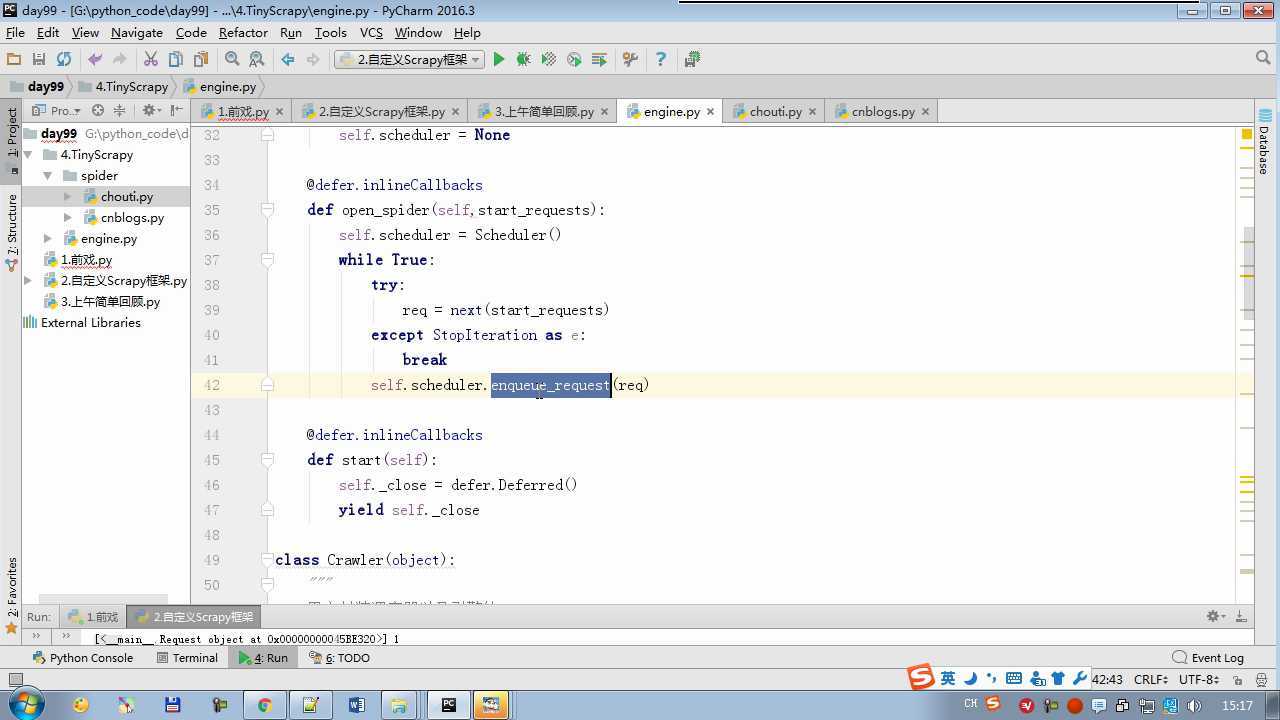1280x720 pixels.
Task: Expand the 2.自定义Scrapy框架.py node arrow
Action: (28, 281)
